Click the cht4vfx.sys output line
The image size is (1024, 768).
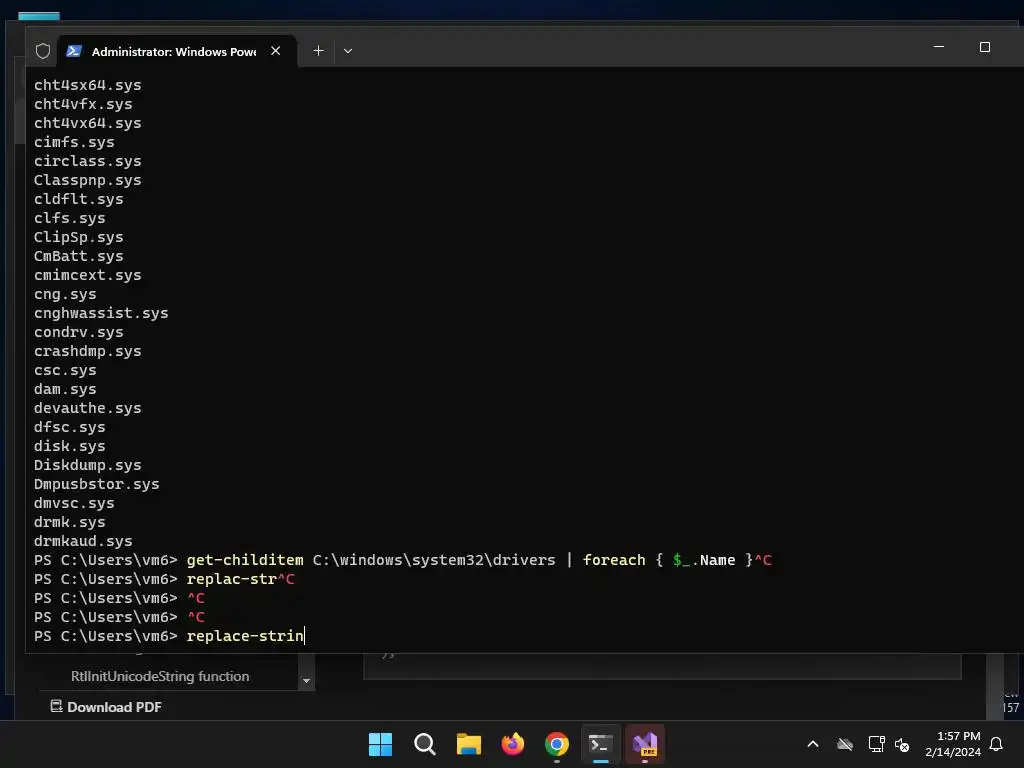coord(83,104)
